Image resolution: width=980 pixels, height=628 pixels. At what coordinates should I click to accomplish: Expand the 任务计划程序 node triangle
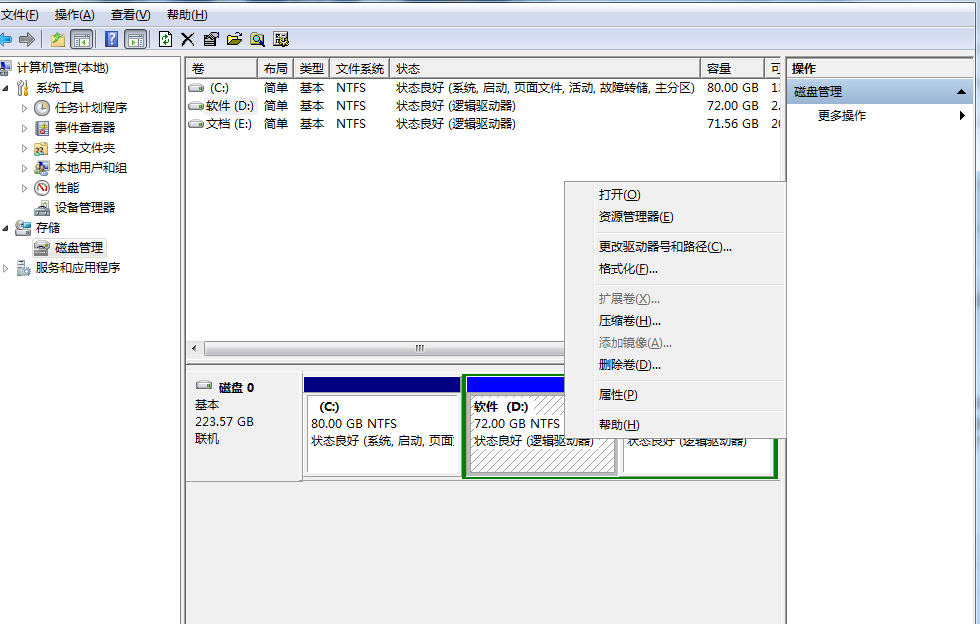pos(24,108)
